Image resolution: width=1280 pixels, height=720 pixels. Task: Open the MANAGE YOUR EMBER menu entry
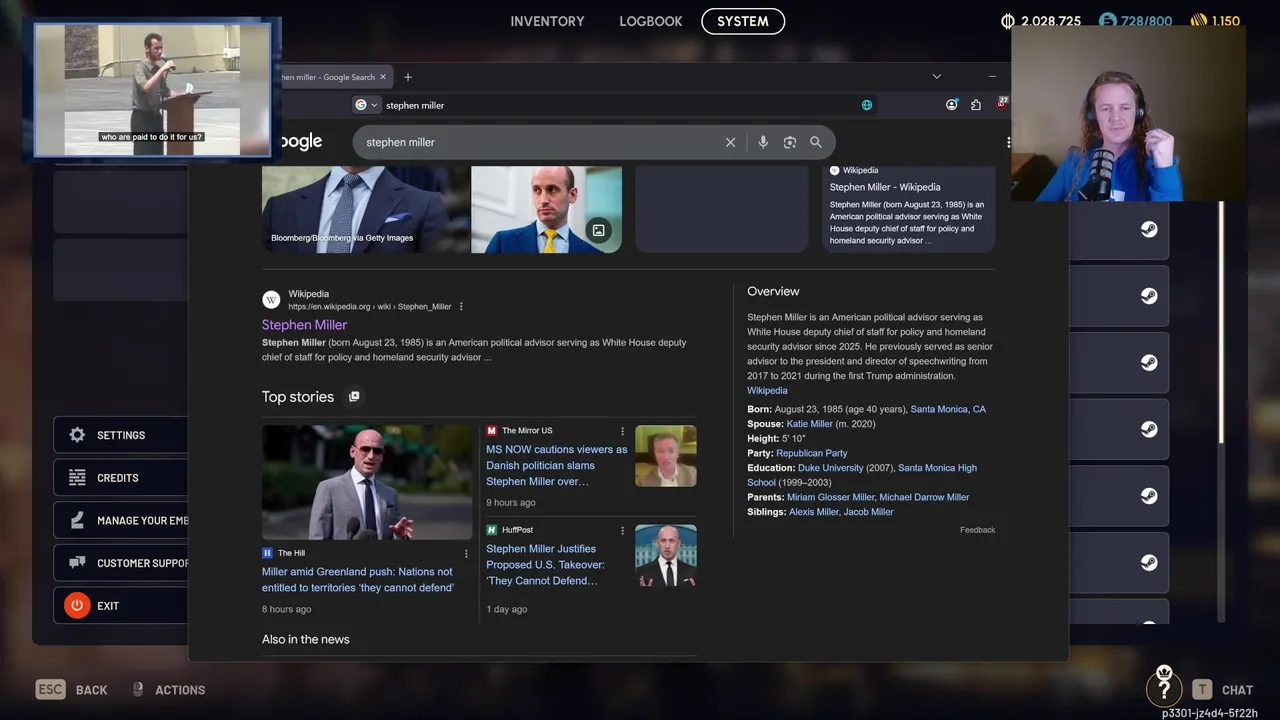tap(121, 520)
